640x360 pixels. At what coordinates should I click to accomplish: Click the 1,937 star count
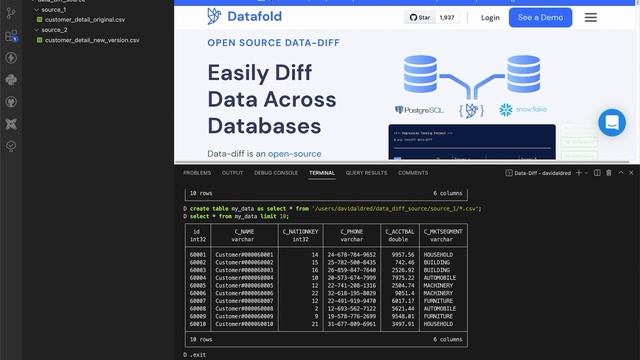coord(447,18)
